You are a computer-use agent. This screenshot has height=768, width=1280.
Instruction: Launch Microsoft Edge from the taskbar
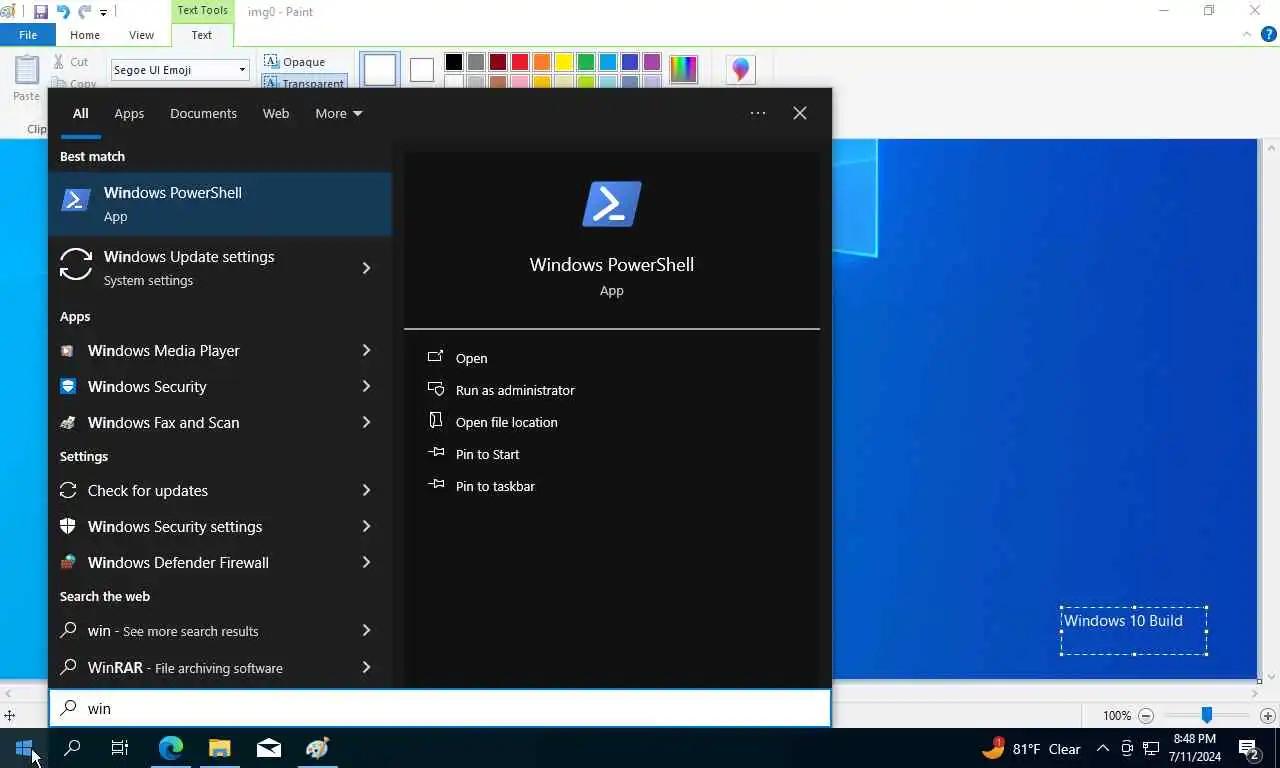click(171, 748)
